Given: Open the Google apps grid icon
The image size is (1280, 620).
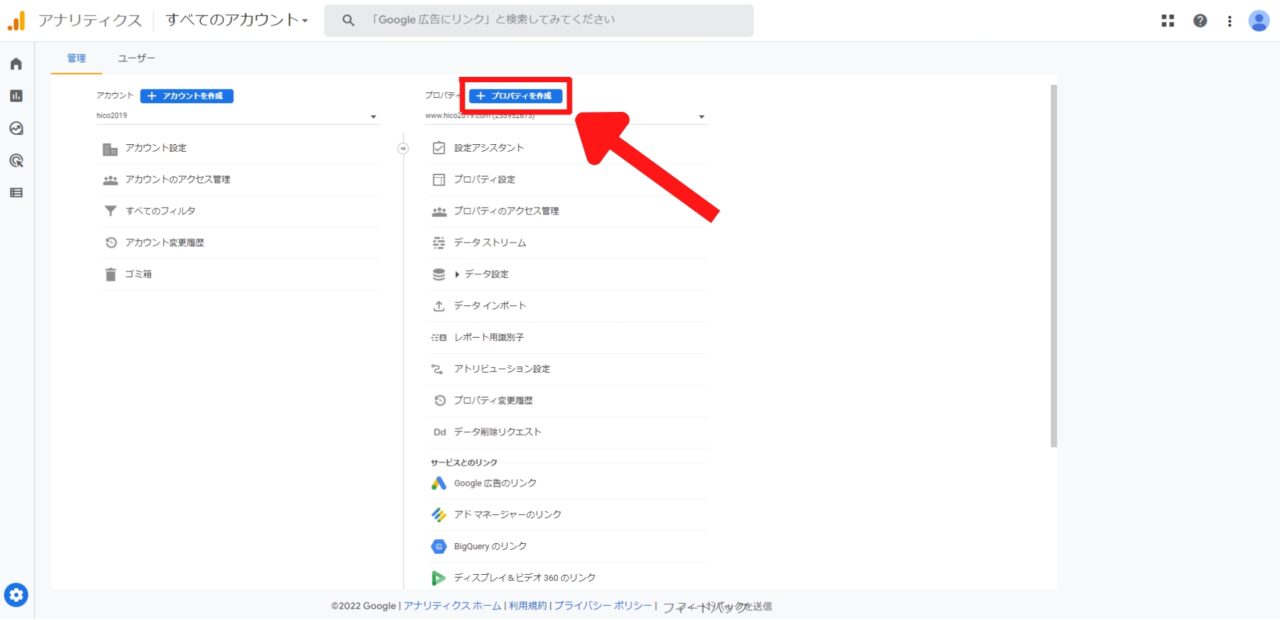Looking at the screenshot, I should point(1167,20).
